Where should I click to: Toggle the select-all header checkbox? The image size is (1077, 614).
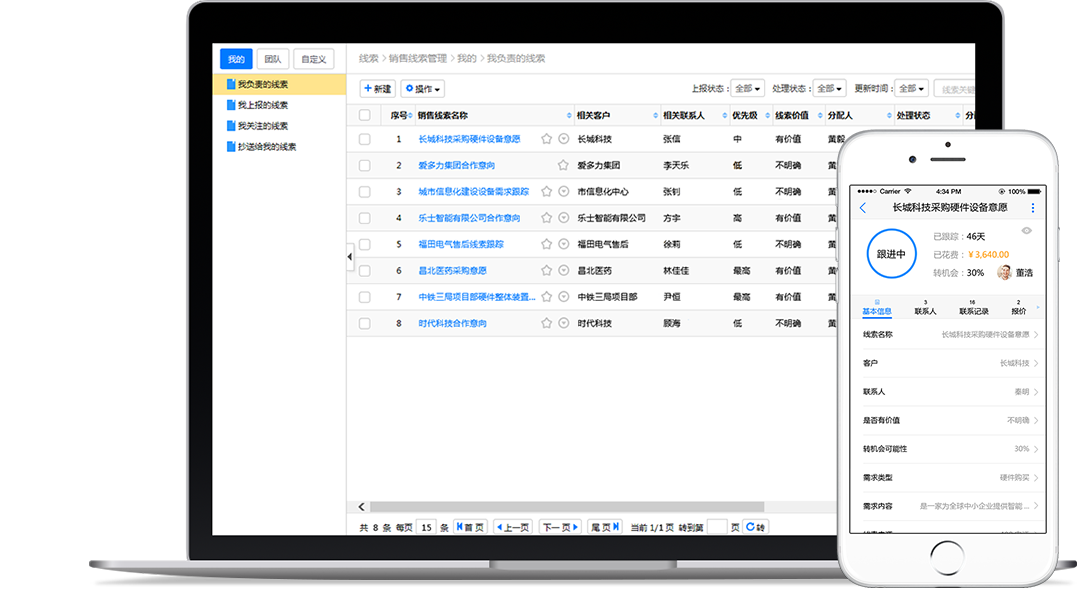365,115
